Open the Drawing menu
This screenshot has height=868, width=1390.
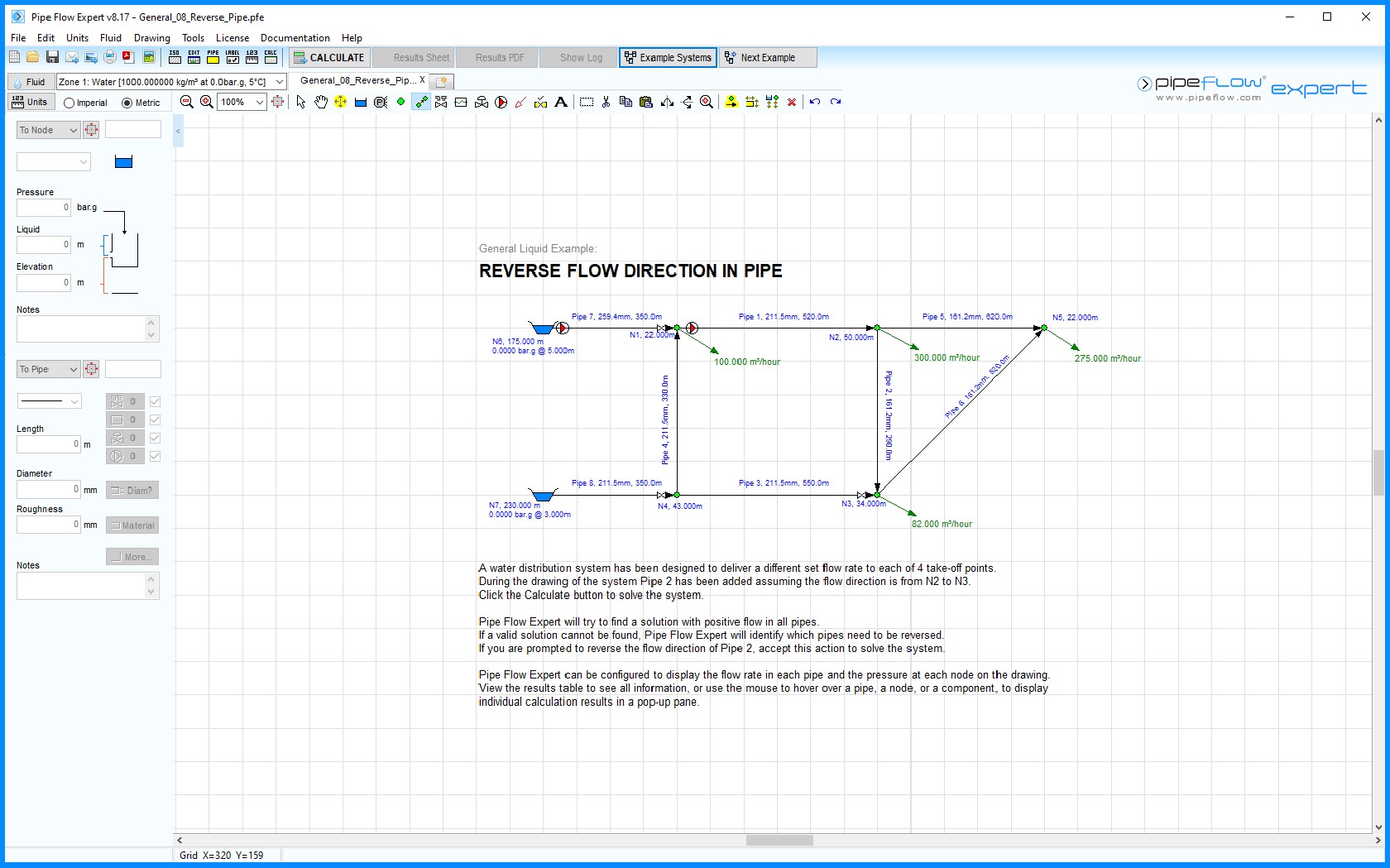coord(152,37)
